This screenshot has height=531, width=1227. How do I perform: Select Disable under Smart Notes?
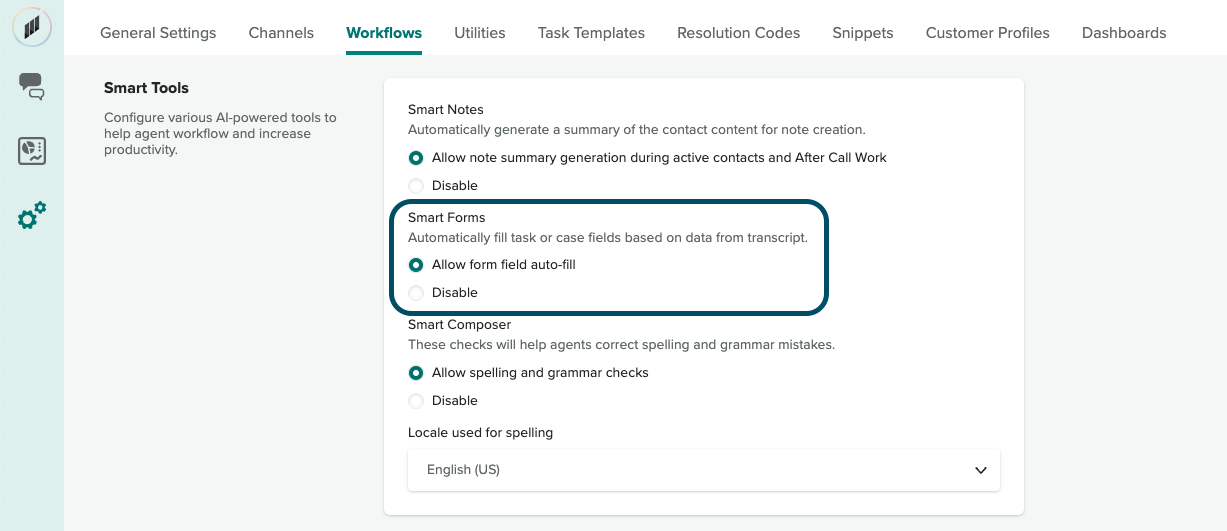(x=416, y=186)
